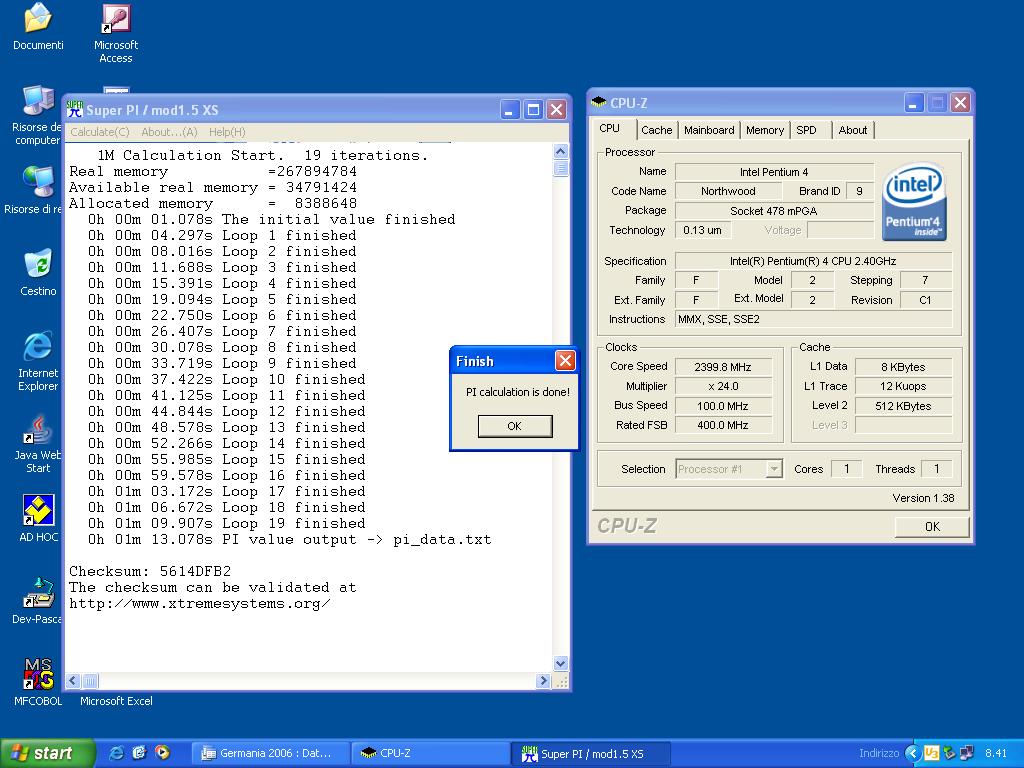
Task: Click Microsoft Excel desktop label
Action: 116,701
